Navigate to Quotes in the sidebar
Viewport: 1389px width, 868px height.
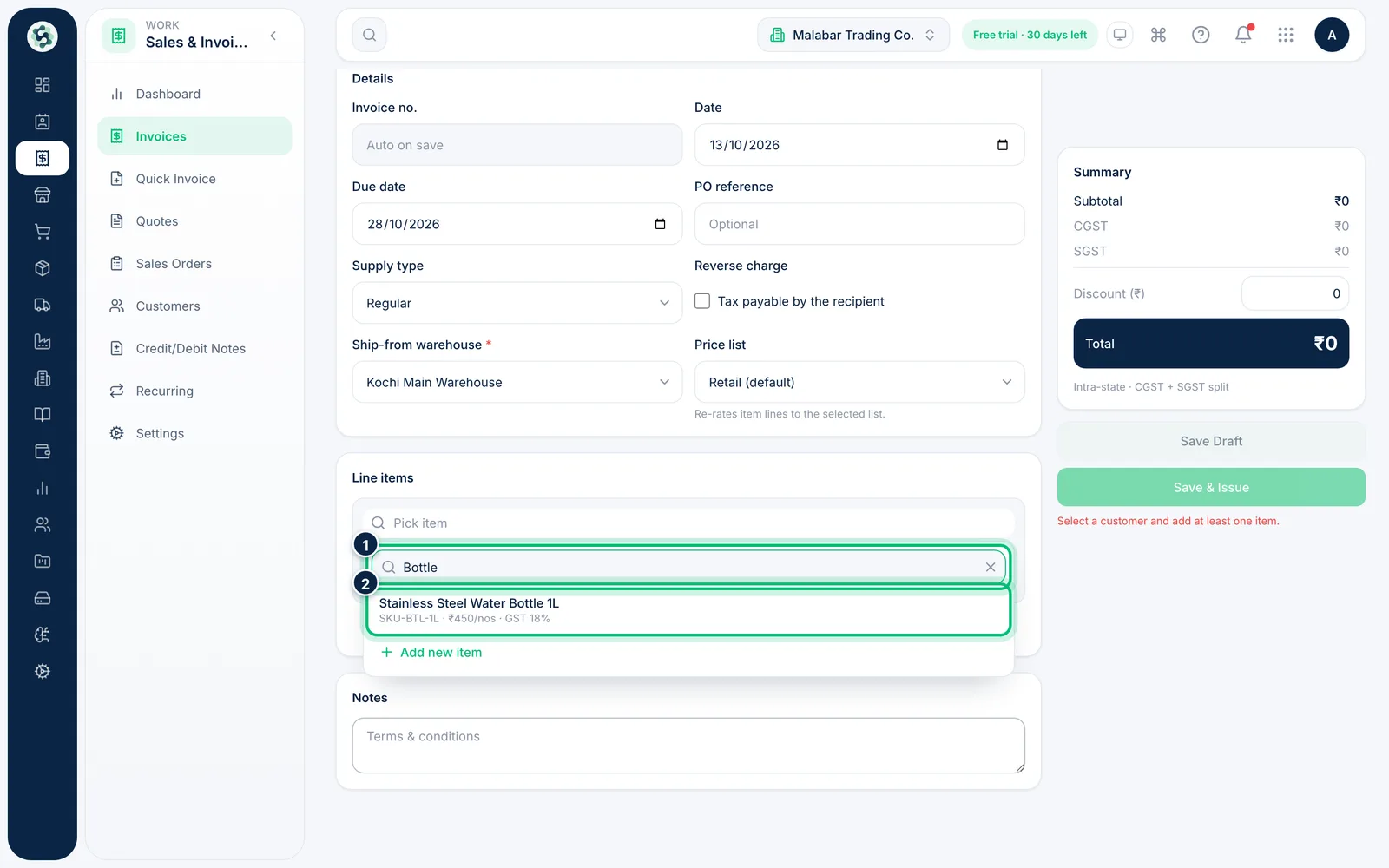194,221
